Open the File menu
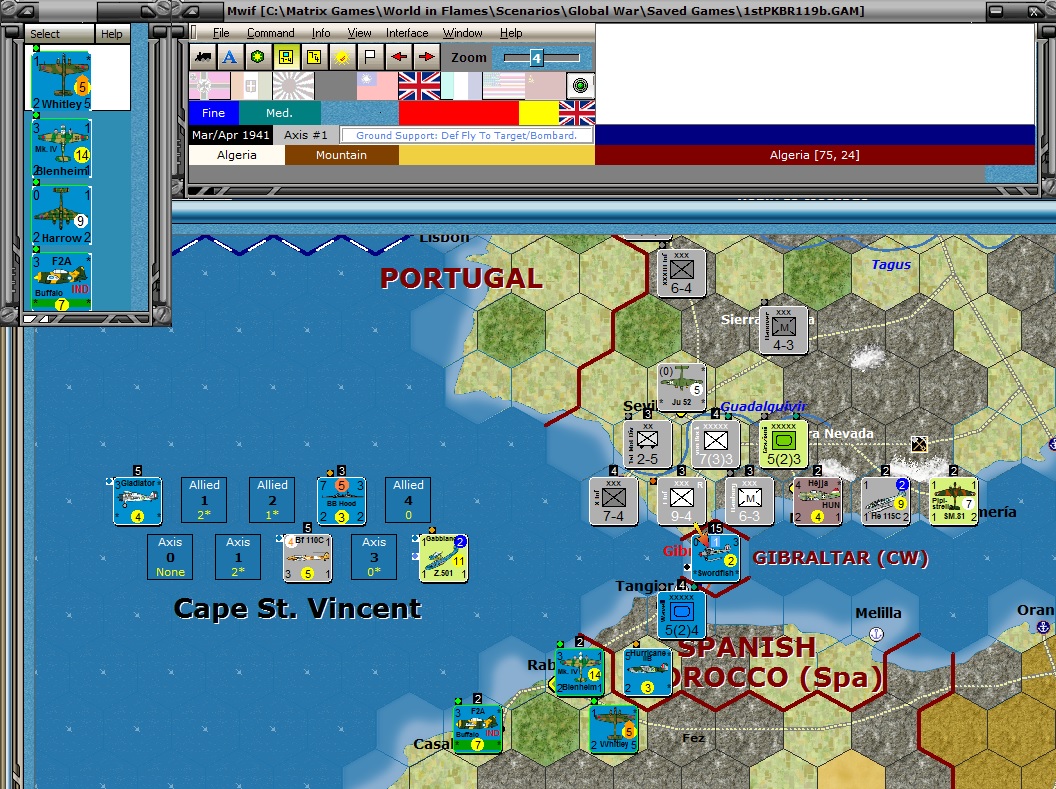The image size is (1056, 789). (221, 33)
